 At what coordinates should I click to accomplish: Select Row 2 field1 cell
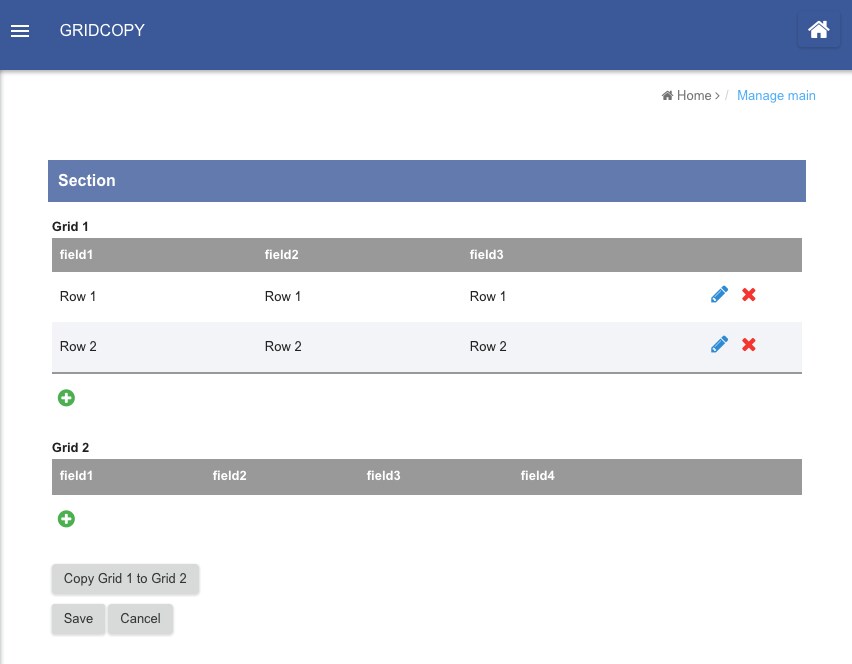point(78,346)
